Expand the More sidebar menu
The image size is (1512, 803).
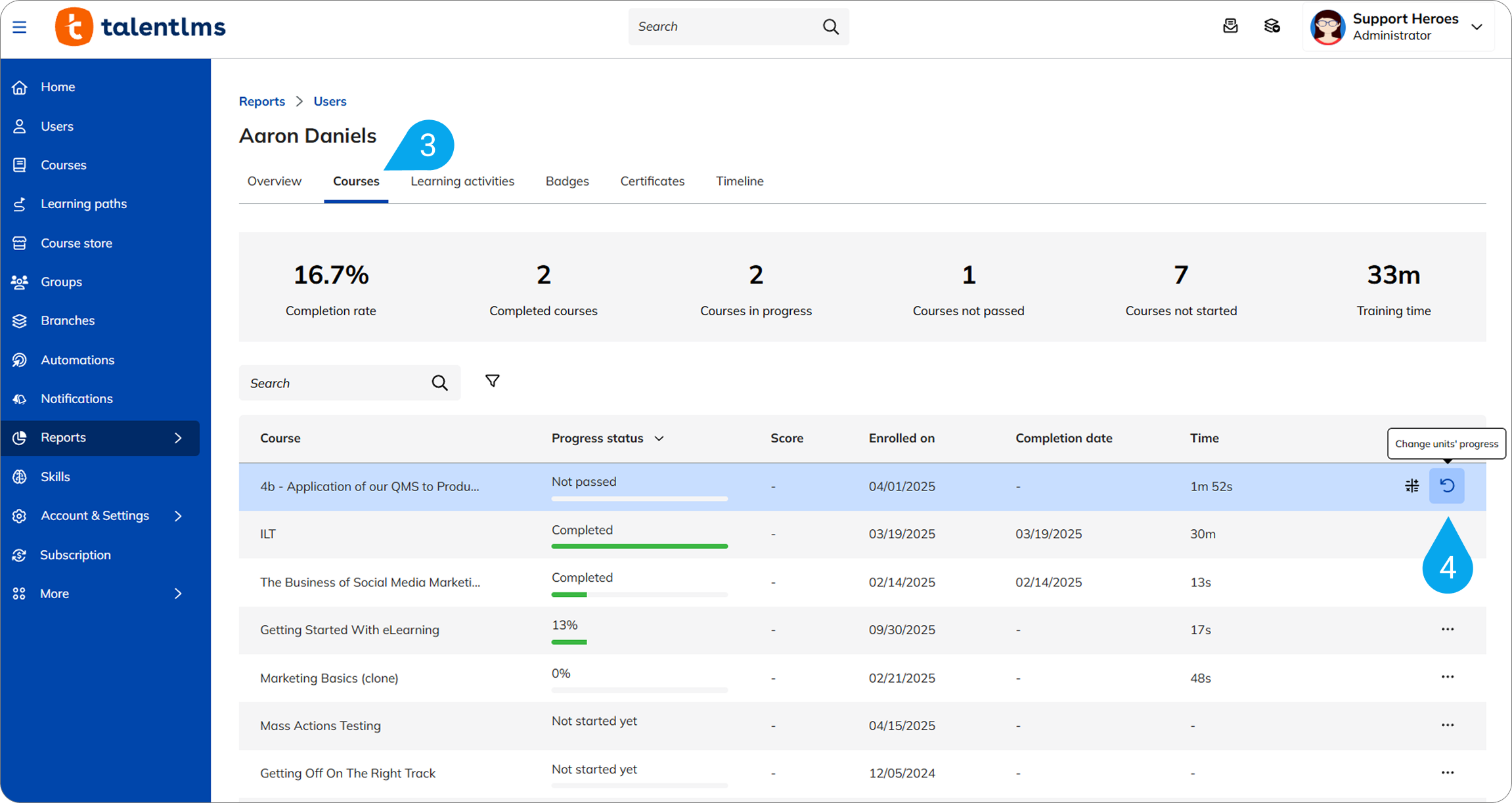178,594
